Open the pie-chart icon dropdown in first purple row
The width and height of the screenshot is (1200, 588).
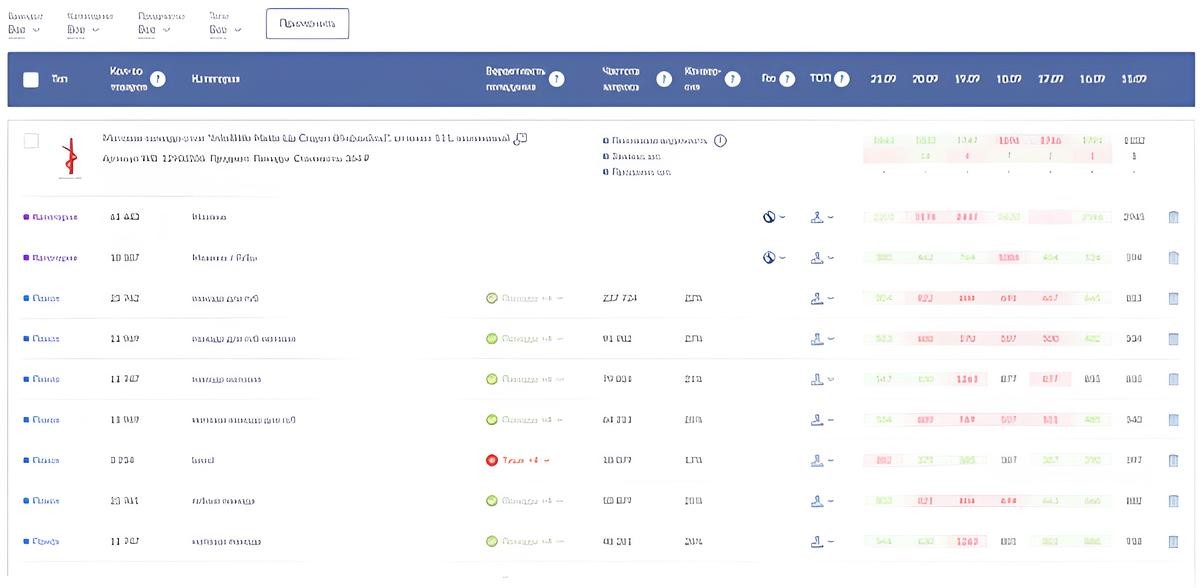(x=774, y=217)
